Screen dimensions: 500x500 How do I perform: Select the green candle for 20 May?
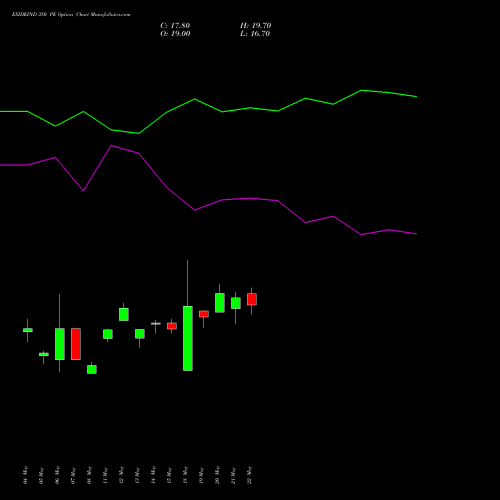click(220, 303)
